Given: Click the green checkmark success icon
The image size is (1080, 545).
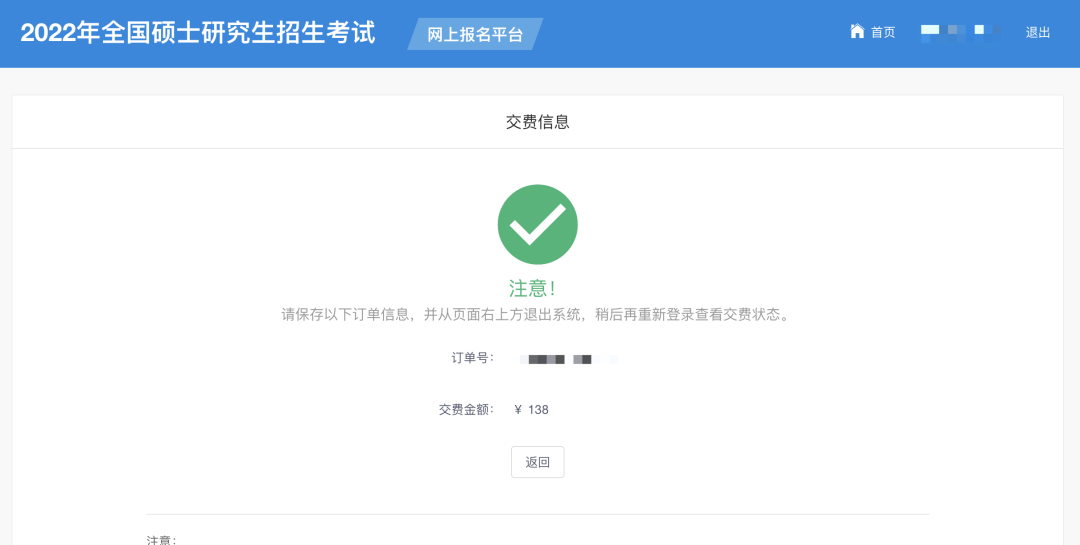Looking at the screenshot, I should [537, 224].
